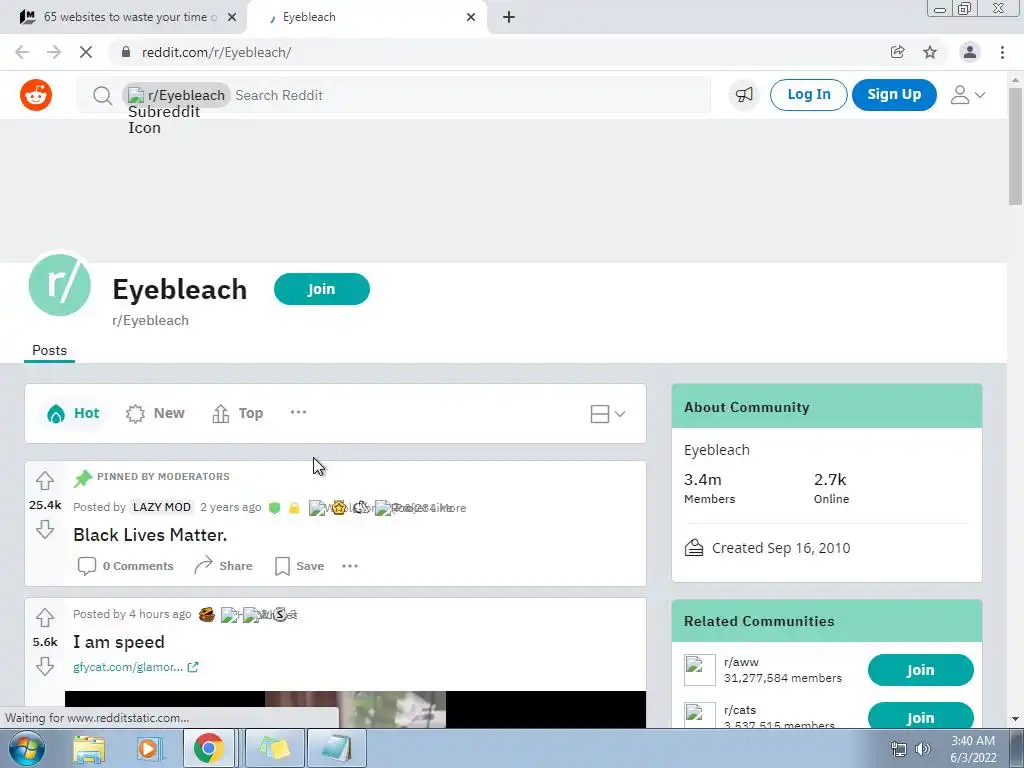The image size is (1024, 768).
Task: Share this page icon in address bar
Action: pyautogui.click(x=897, y=52)
